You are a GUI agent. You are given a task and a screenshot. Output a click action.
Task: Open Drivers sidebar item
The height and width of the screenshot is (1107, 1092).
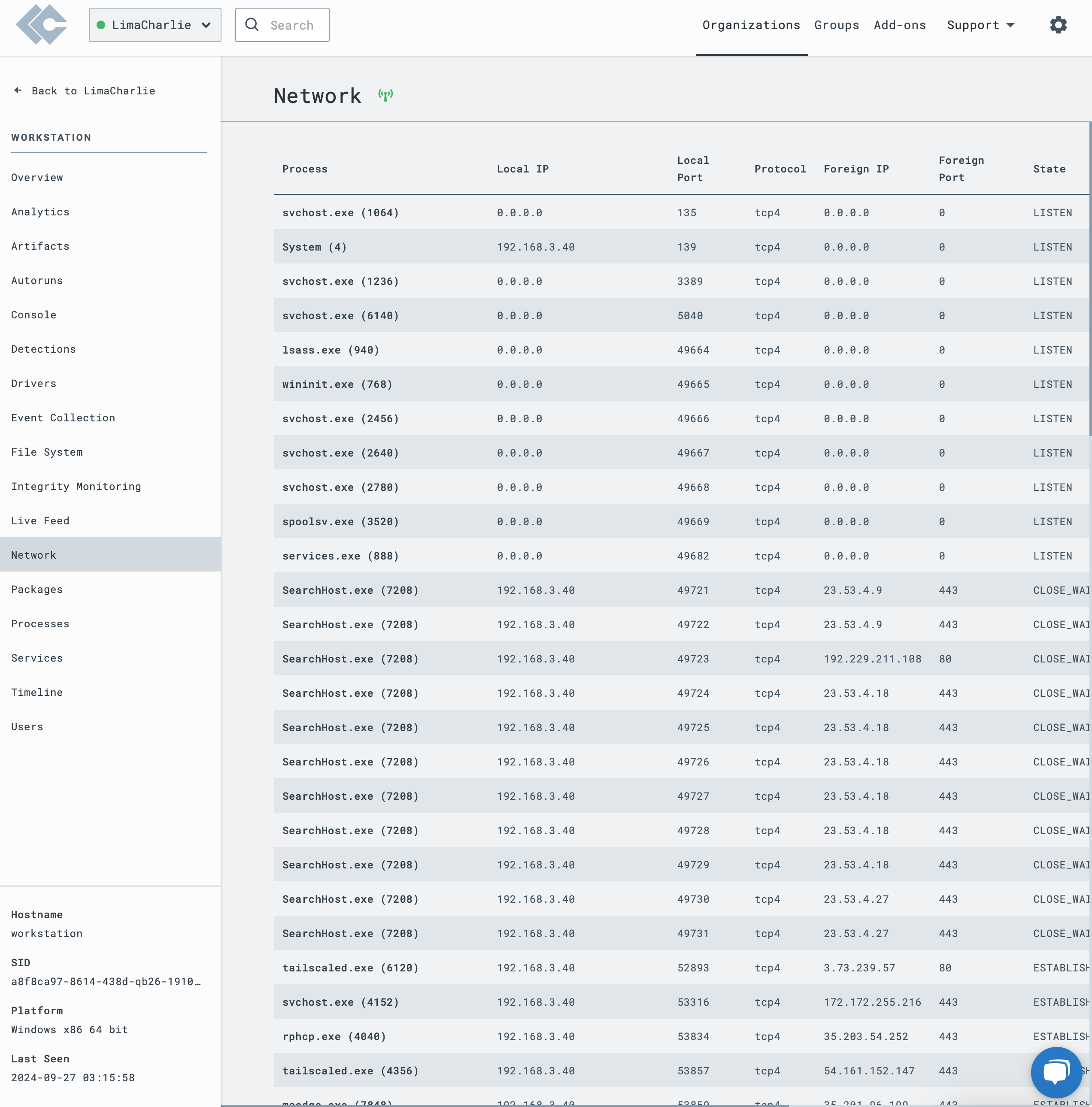[110, 383]
